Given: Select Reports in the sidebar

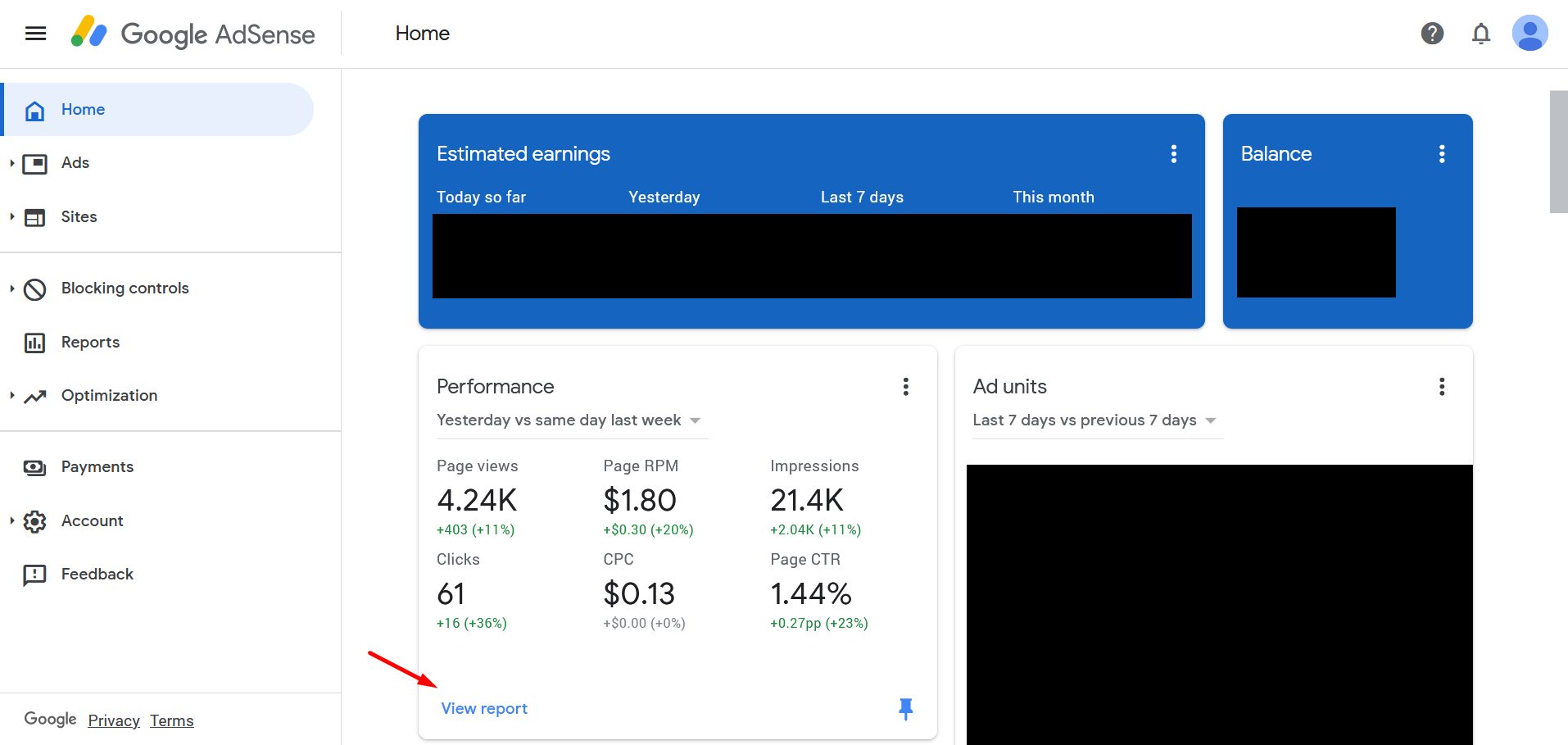Looking at the screenshot, I should pyautogui.click(x=90, y=342).
